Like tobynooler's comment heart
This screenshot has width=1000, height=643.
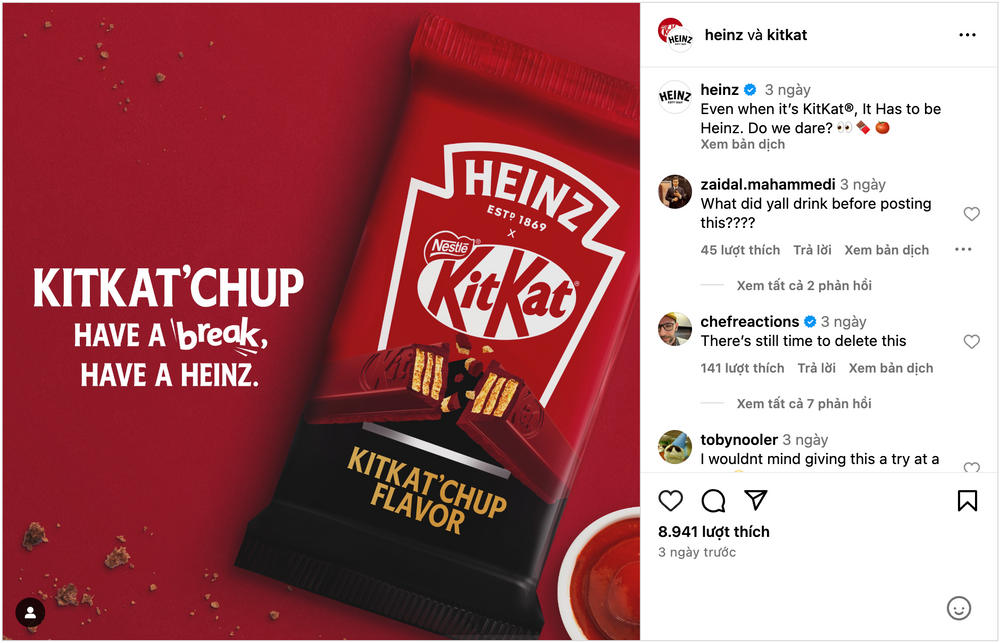(x=971, y=467)
